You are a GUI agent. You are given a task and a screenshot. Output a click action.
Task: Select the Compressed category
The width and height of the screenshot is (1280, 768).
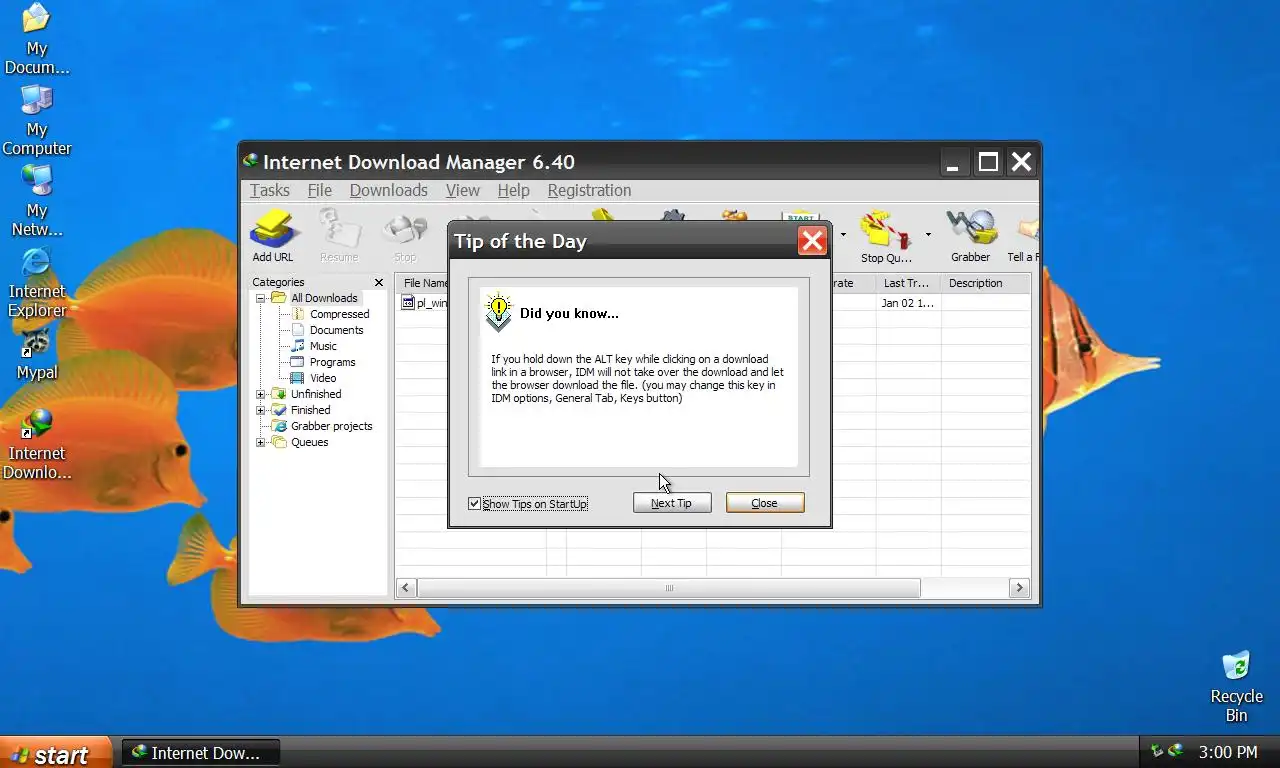click(x=339, y=314)
